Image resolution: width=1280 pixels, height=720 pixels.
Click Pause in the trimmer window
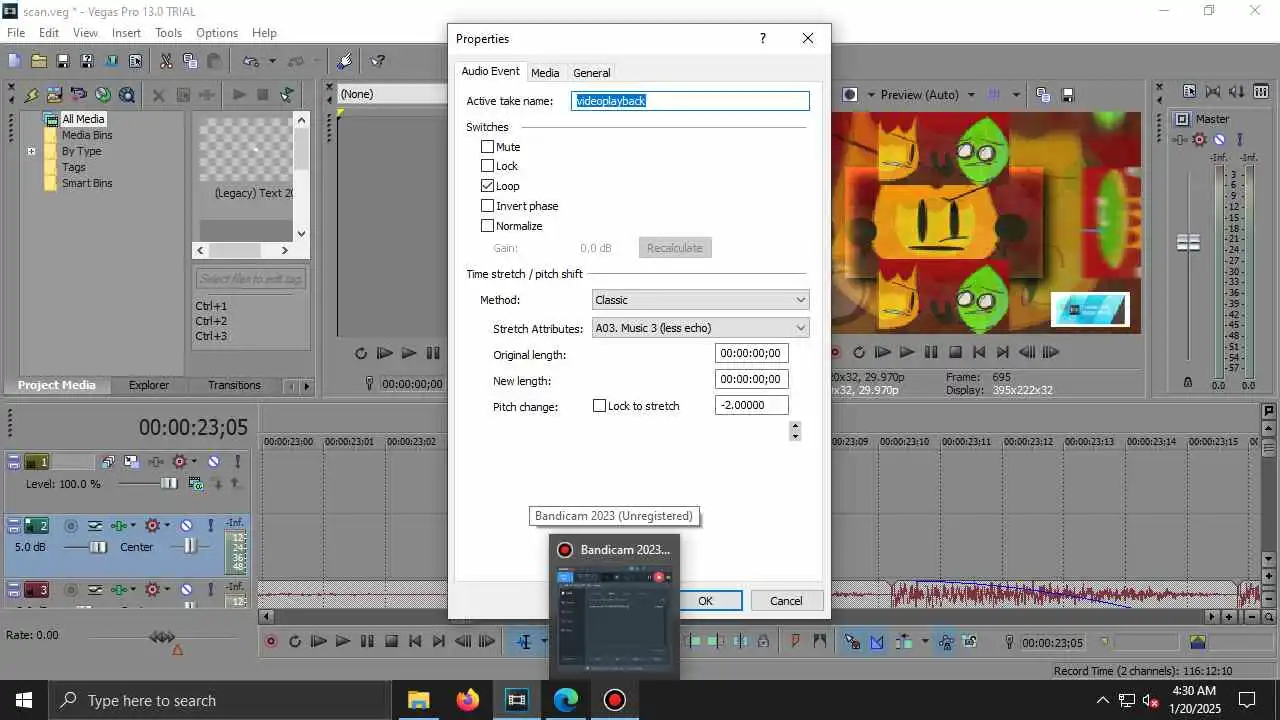[433, 353]
